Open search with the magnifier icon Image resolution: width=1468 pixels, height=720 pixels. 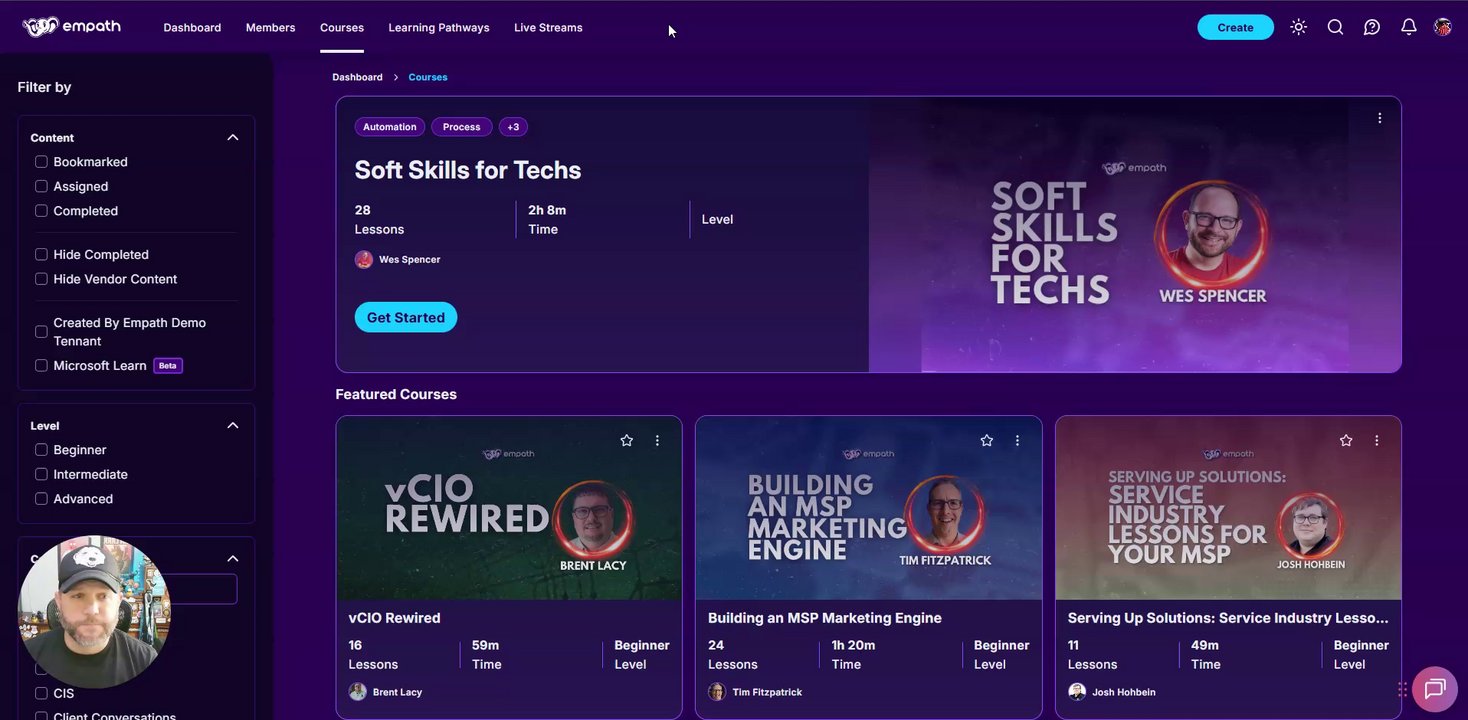point(1335,27)
